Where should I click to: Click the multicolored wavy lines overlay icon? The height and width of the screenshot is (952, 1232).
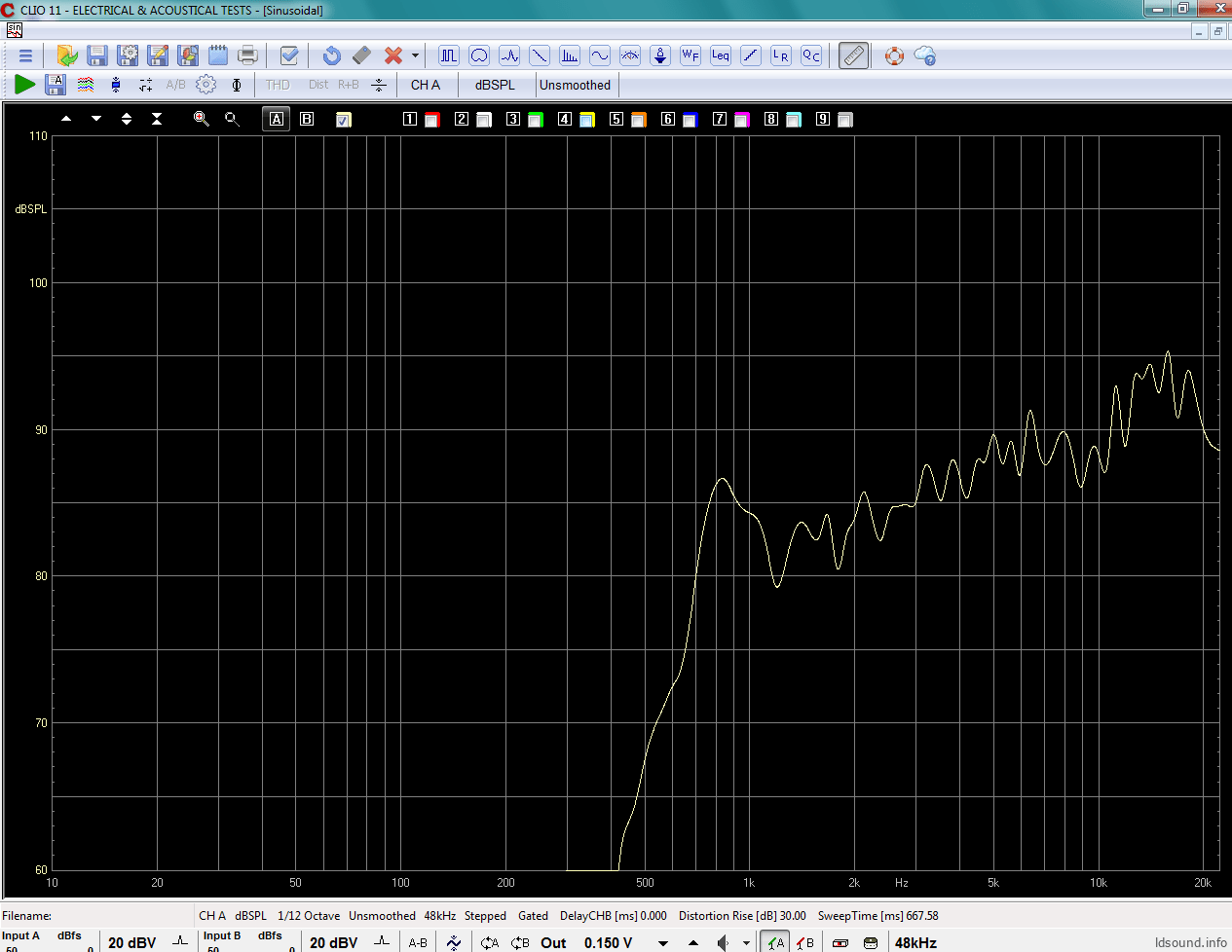pos(86,85)
